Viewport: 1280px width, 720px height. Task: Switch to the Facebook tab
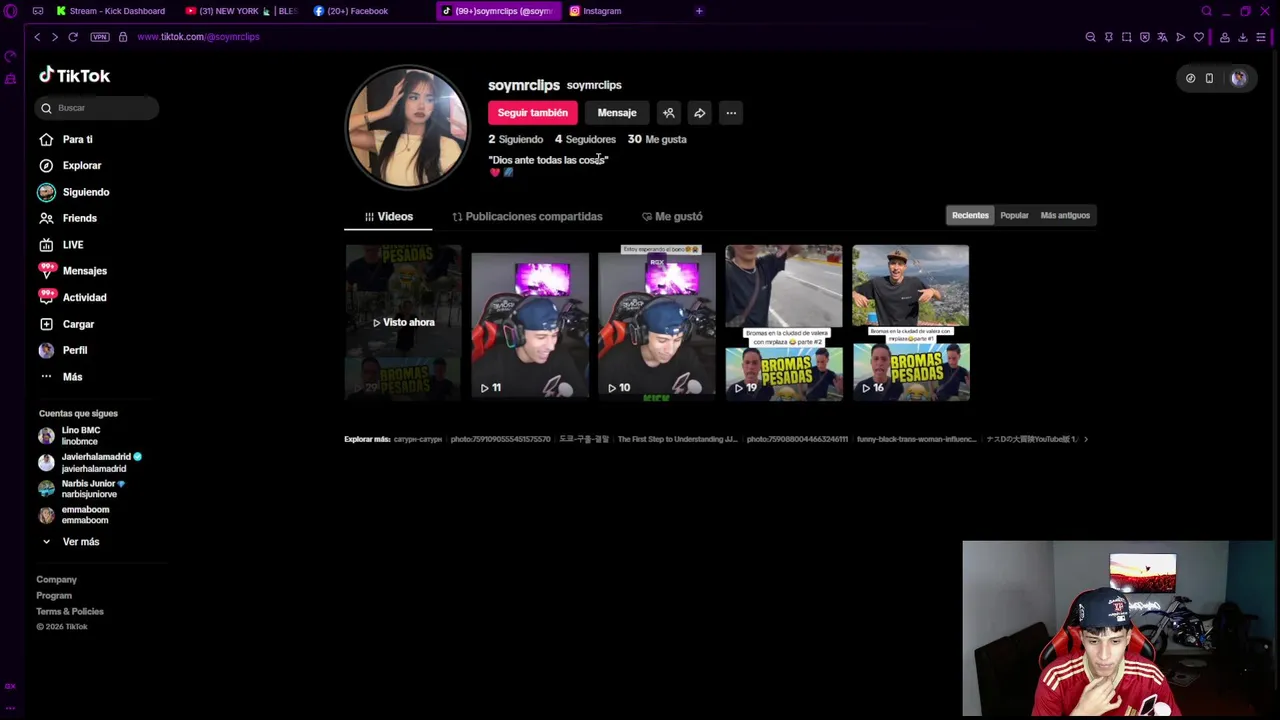coord(352,11)
